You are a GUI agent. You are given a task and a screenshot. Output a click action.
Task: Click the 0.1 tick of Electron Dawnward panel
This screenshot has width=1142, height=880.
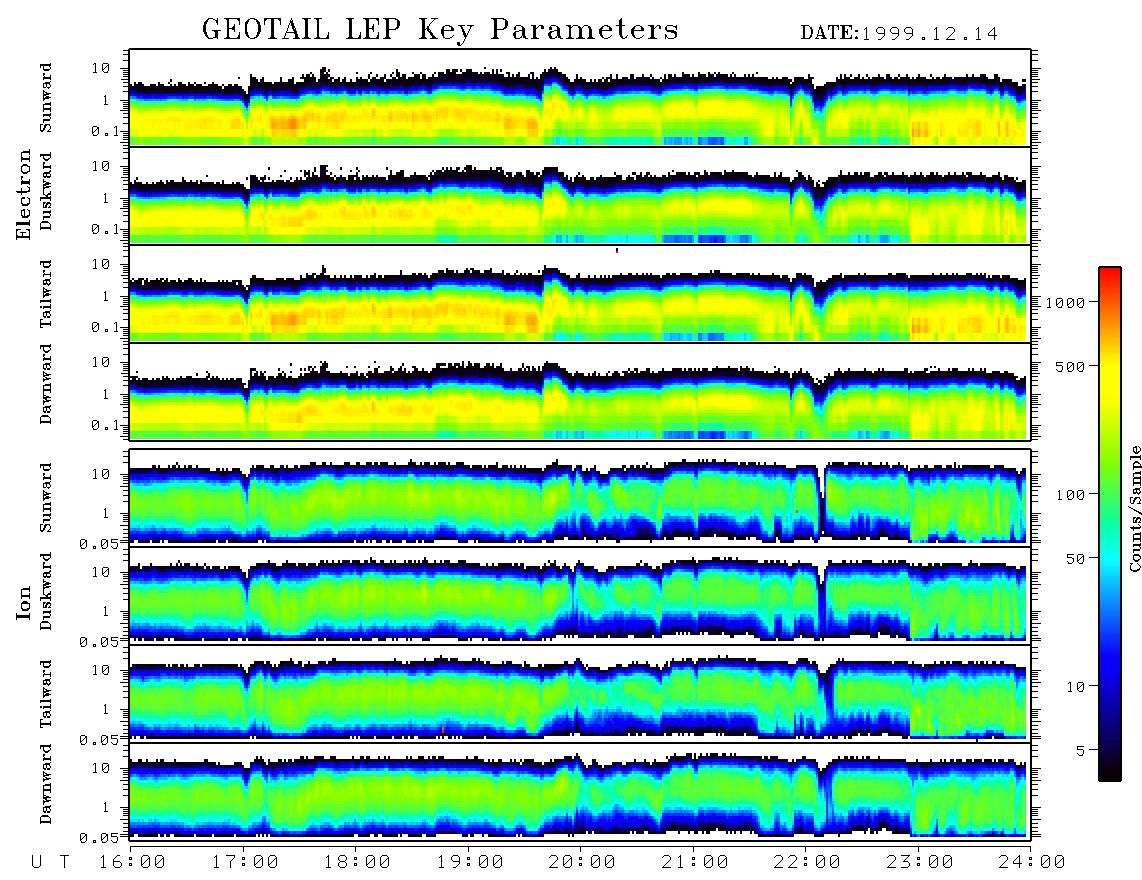(x=108, y=425)
